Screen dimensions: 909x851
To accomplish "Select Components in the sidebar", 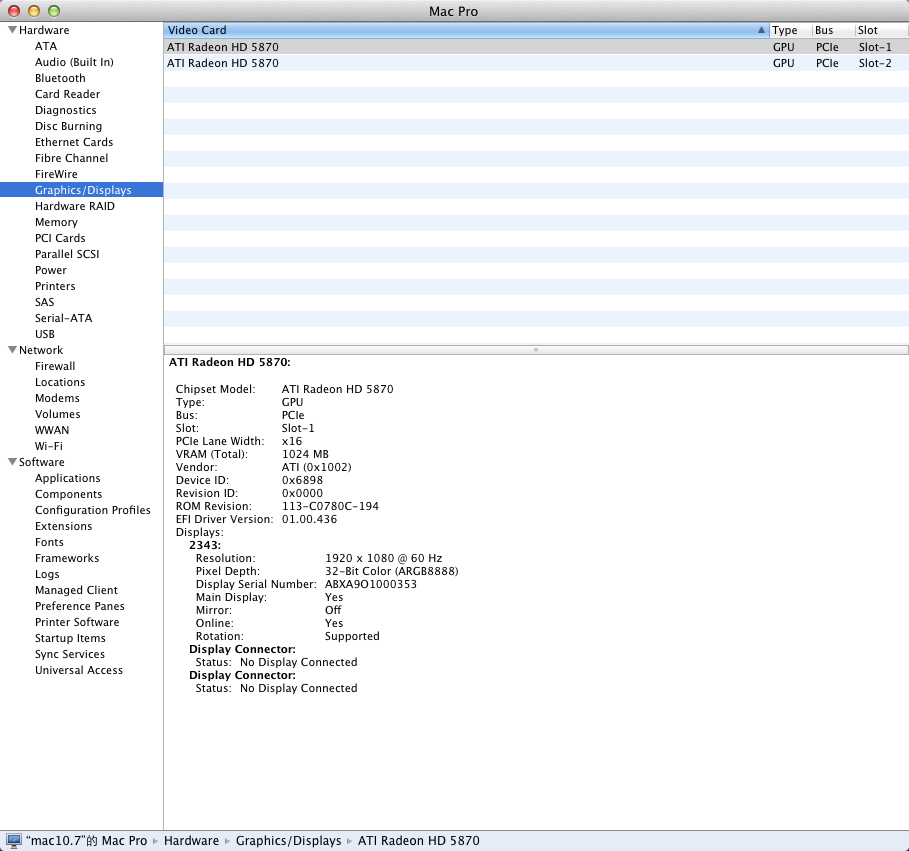I will click(68, 494).
